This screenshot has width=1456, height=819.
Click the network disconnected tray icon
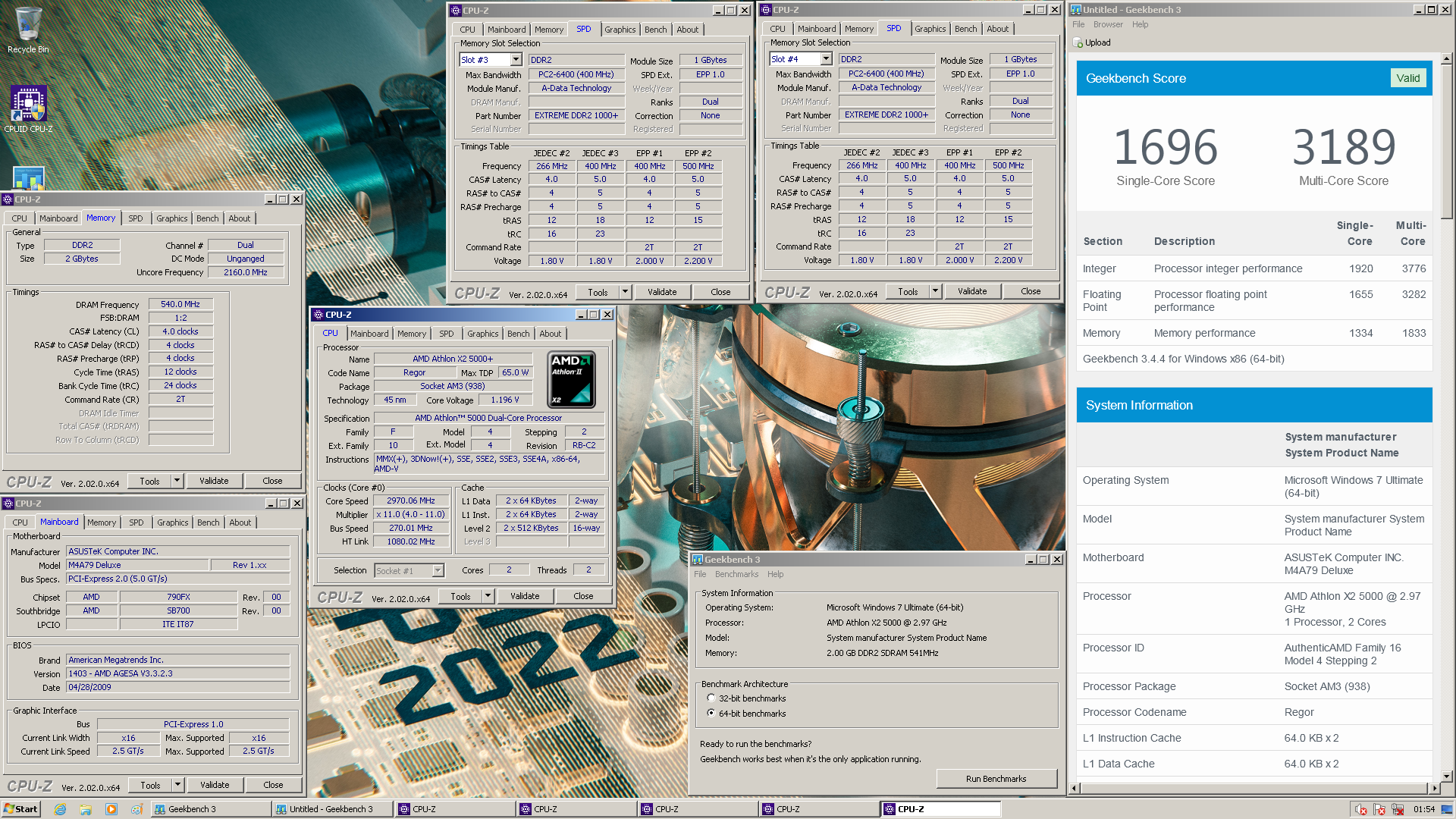click(x=1398, y=809)
